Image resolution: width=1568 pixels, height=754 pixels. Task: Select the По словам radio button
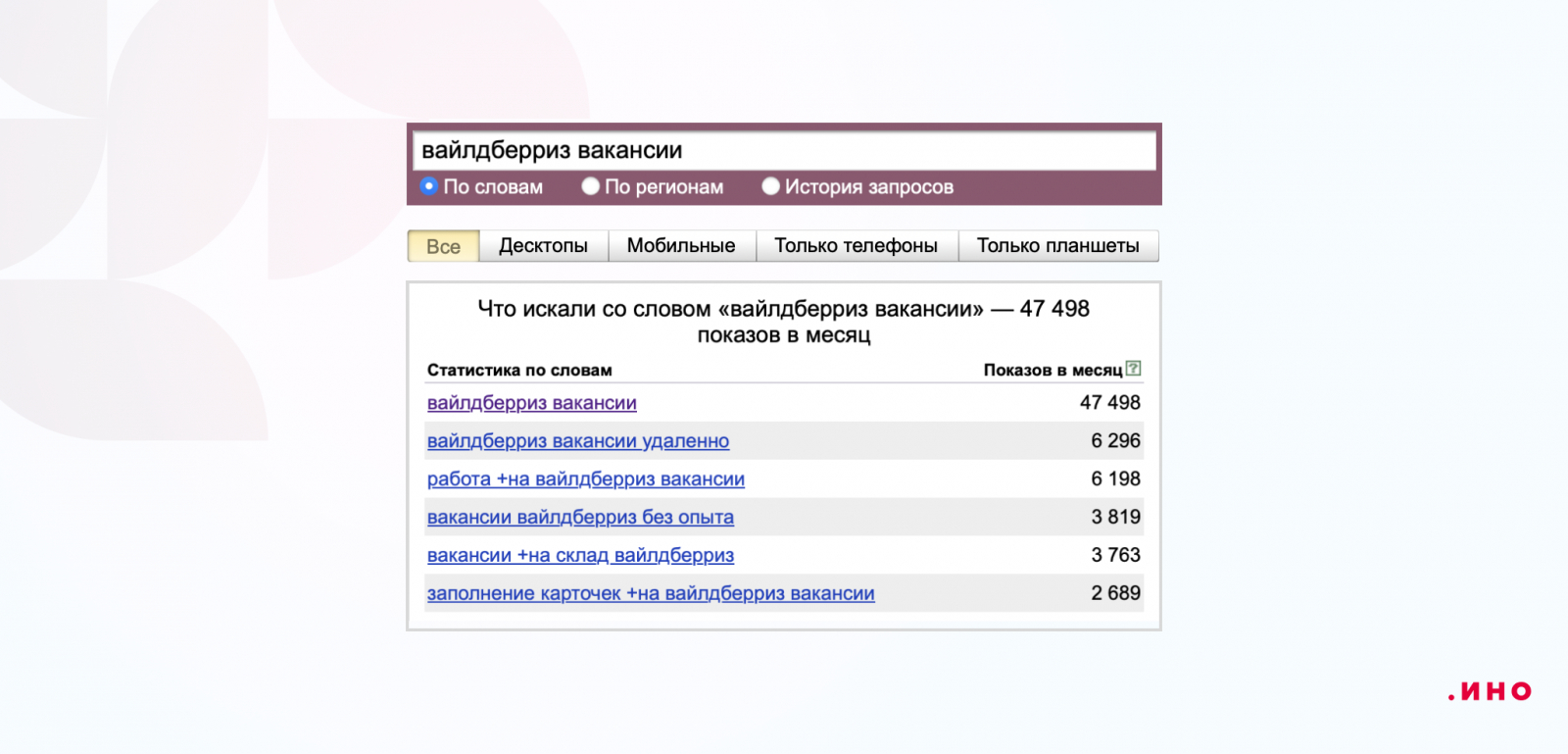pos(428,186)
